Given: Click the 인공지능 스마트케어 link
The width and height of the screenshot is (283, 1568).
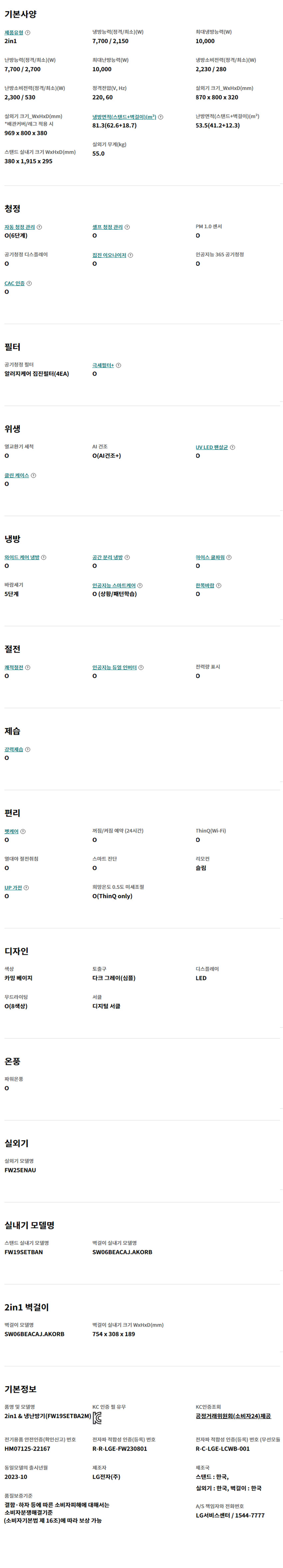Looking at the screenshot, I should [x=114, y=586].
